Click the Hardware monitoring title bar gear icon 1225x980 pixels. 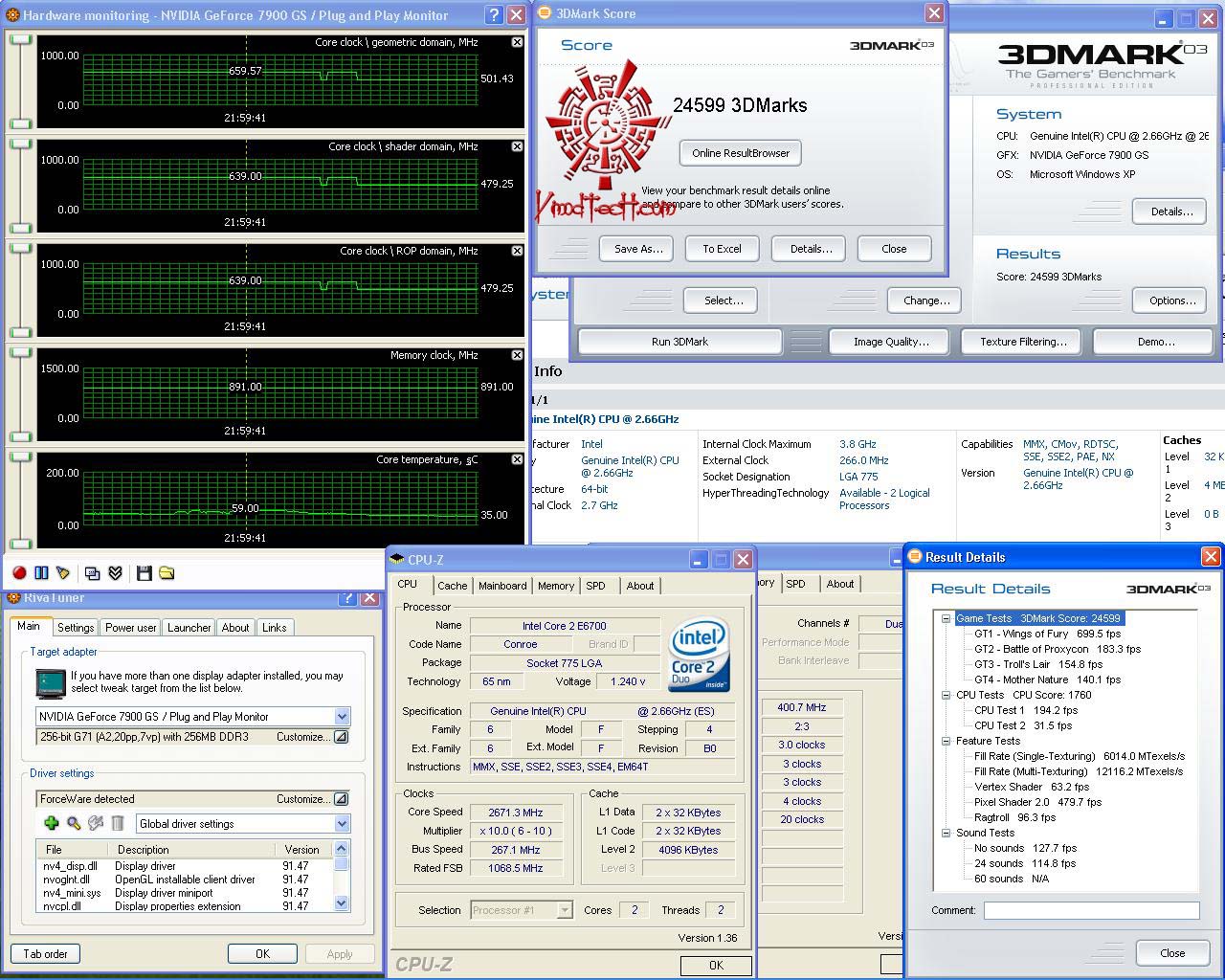tap(12, 14)
